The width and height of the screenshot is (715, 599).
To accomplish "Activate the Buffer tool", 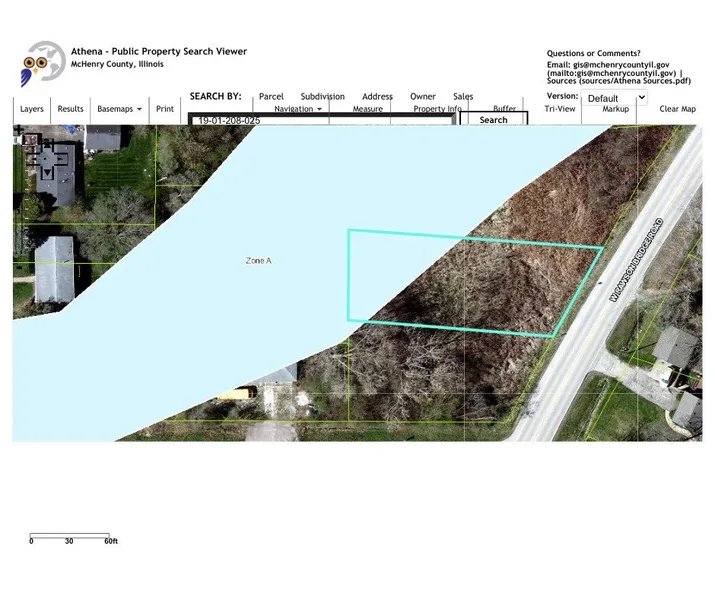I will click(x=504, y=109).
